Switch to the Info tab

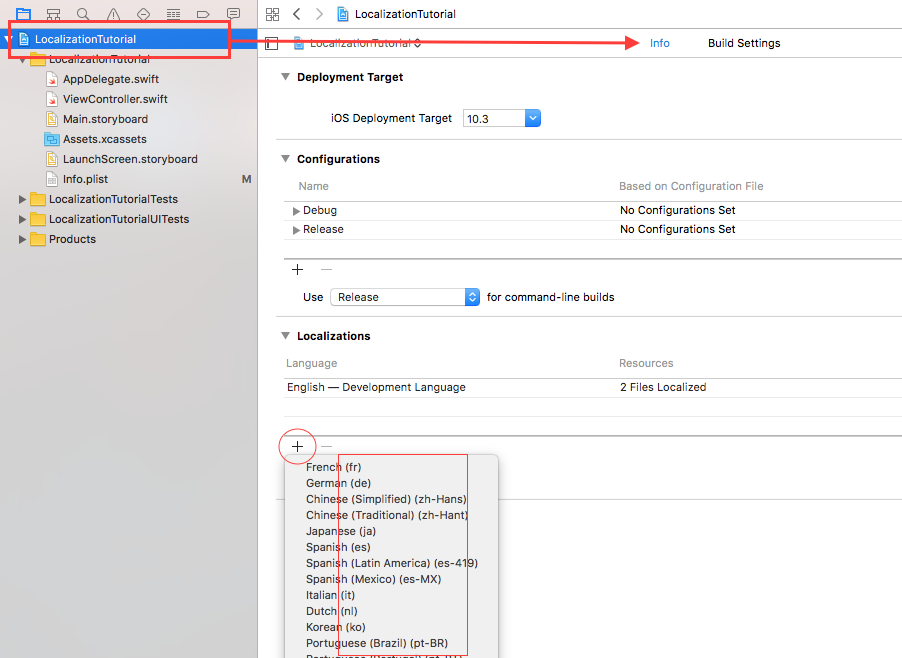(660, 43)
